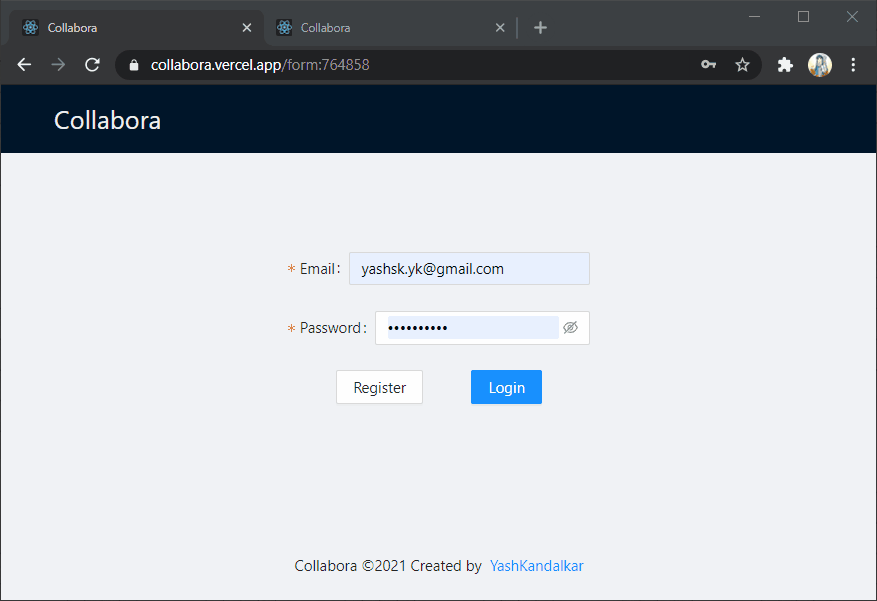Click the Register button
This screenshot has height=601, width=877.
(x=379, y=387)
